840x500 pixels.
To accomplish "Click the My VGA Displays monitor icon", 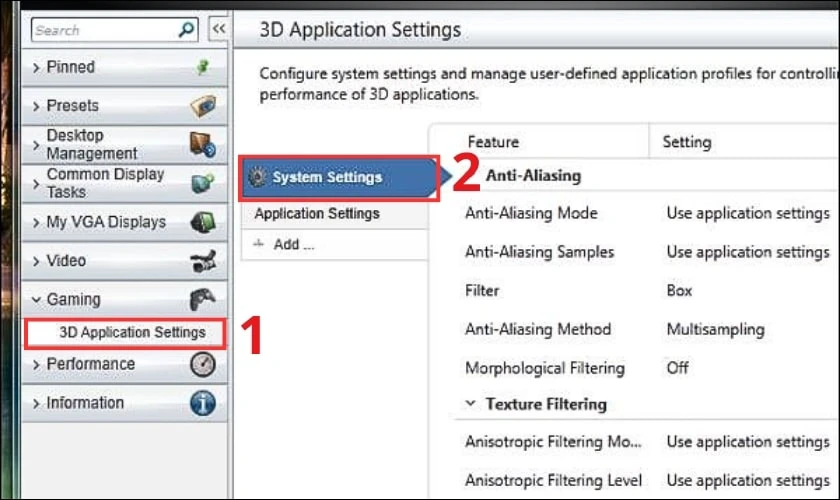I will 203,222.
